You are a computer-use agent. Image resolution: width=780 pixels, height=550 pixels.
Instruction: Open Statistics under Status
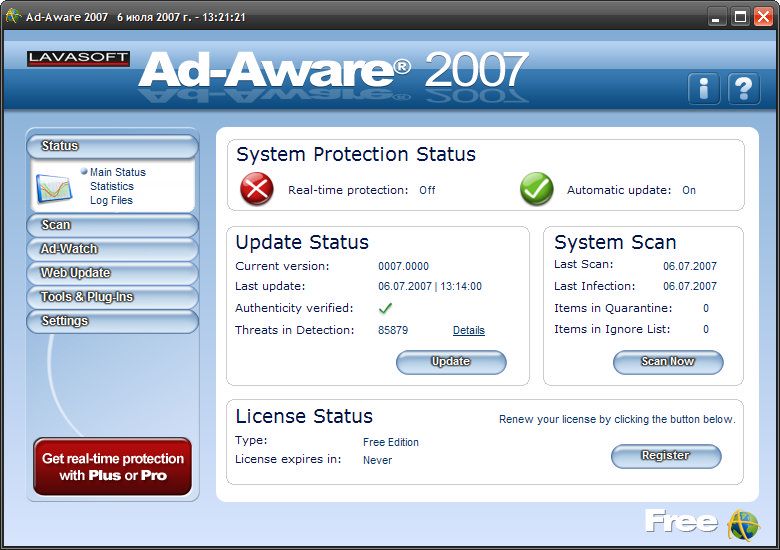point(111,186)
